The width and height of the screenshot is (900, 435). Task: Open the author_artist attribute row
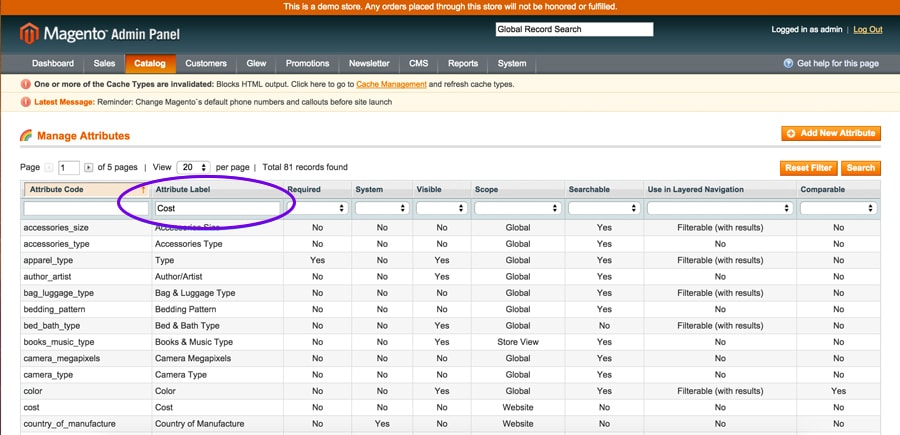450,277
